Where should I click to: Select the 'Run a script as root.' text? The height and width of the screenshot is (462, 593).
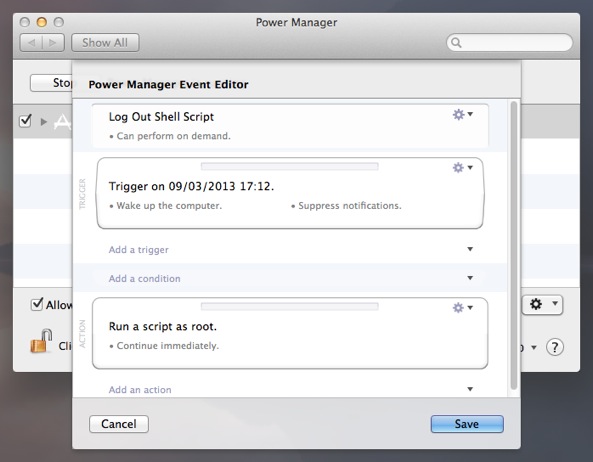[163, 326]
